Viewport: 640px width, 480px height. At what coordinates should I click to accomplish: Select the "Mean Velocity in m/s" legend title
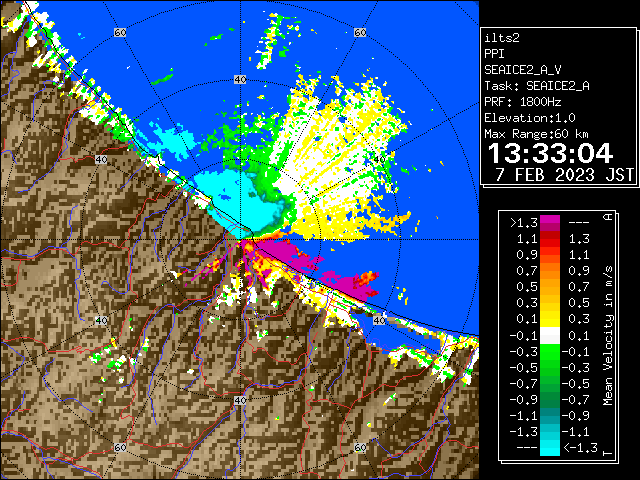[608, 335]
